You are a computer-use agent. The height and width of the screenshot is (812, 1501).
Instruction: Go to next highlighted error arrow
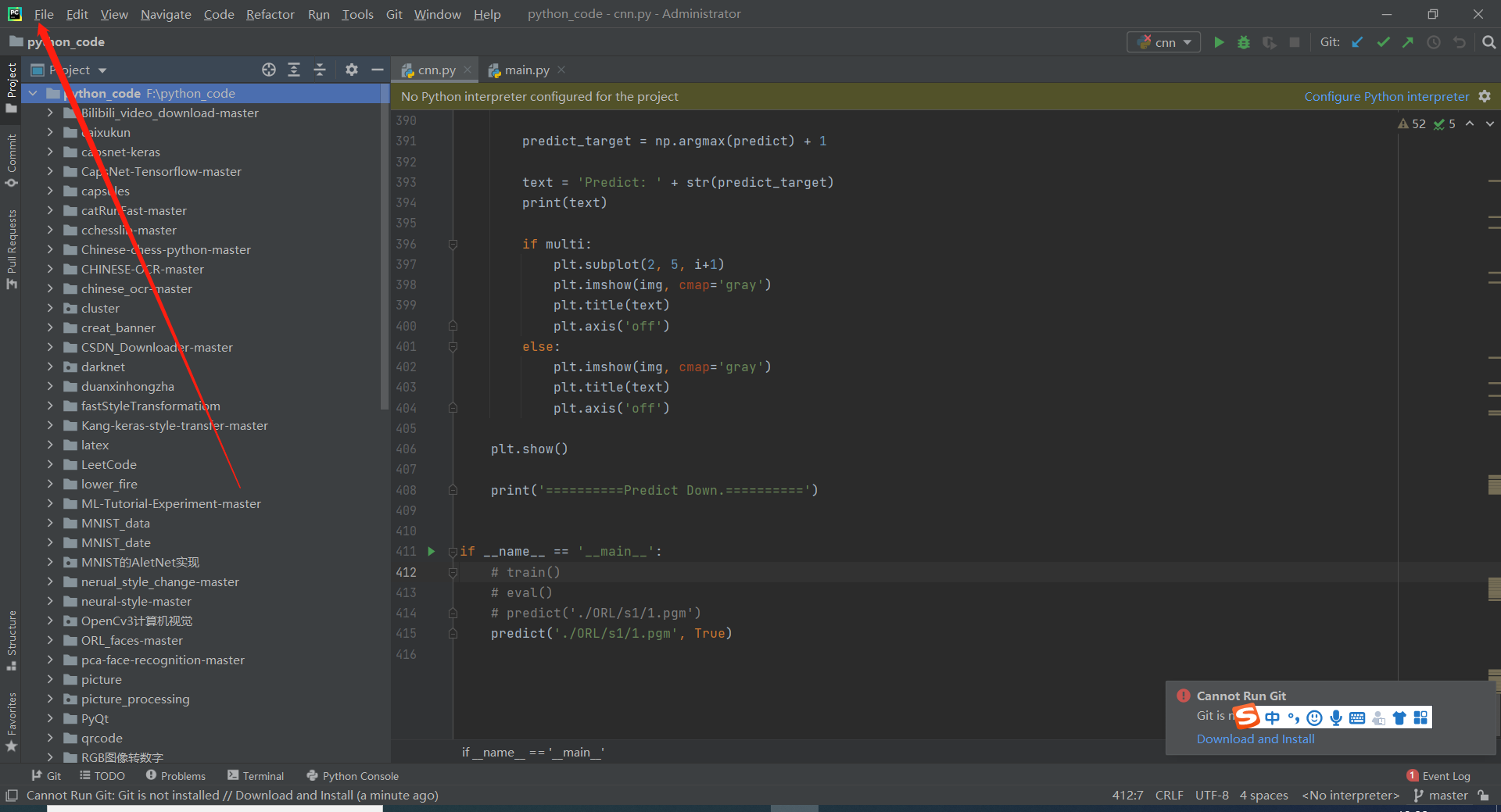[x=1490, y=123]
